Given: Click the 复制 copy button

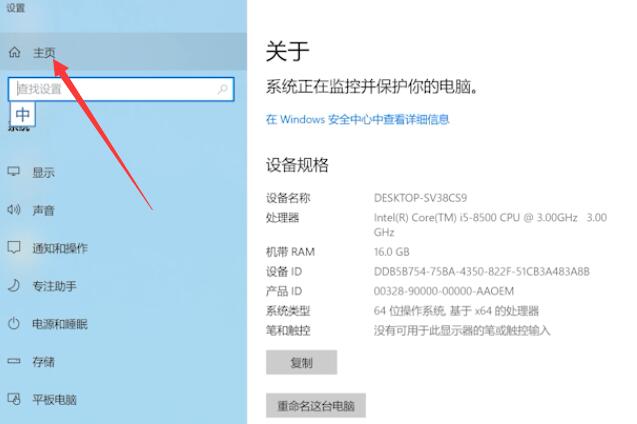Looking at the screenshot, I should (x=301, y=362).
